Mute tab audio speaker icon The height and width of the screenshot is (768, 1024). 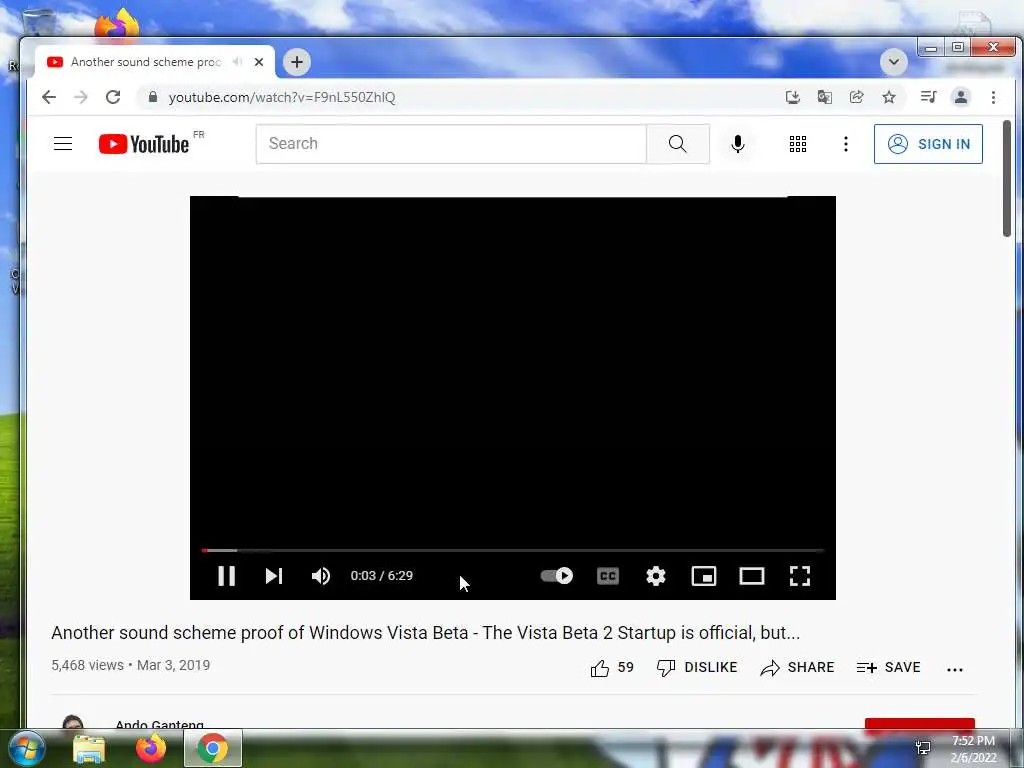(238, 62)
